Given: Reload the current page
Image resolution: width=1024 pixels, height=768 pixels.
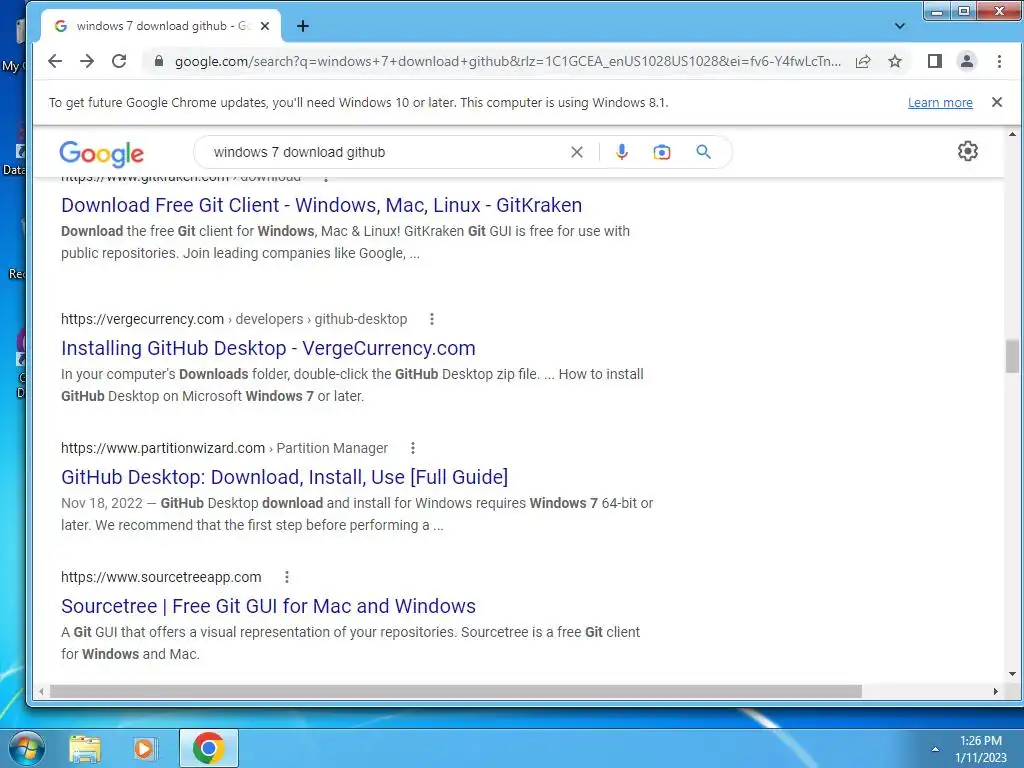Looking at the screenshot, I should click(x=119, y=61).
